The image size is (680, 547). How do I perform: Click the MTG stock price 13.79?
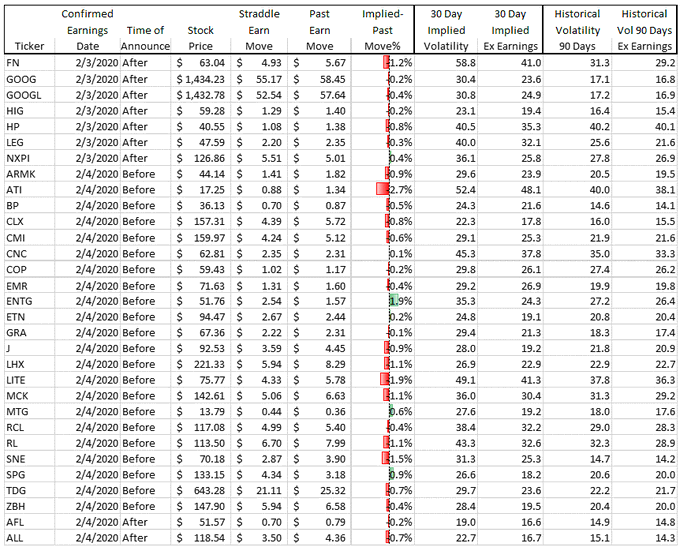tap(201, 412)
